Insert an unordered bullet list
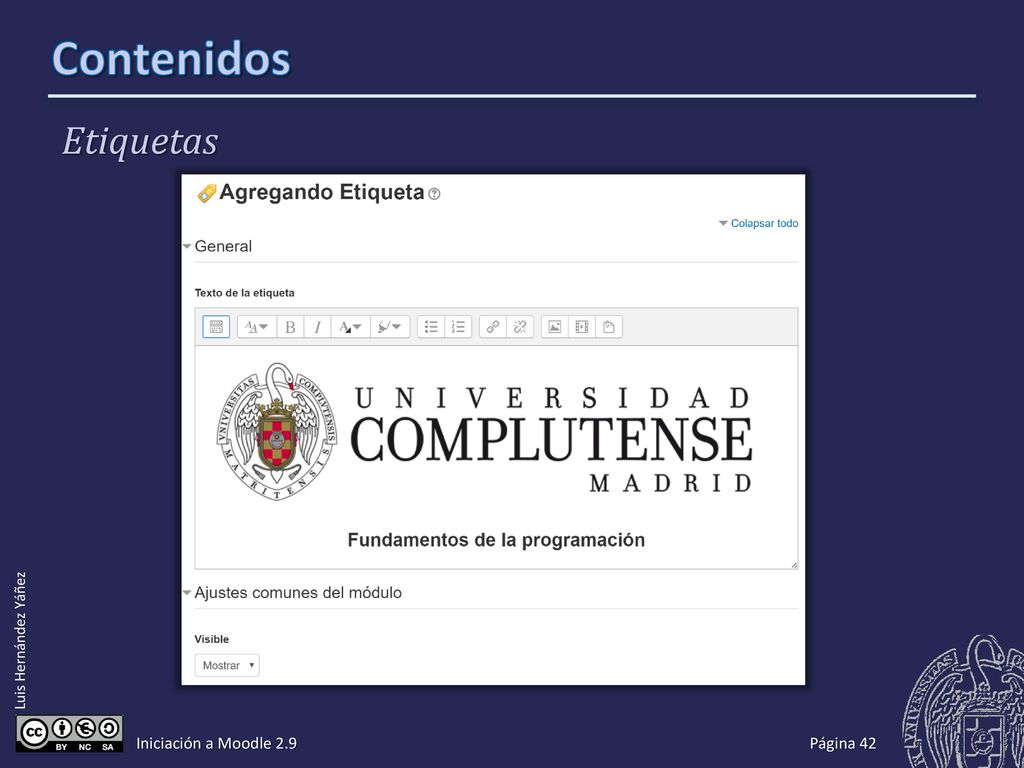The image size is (1024, 768). [431, 327]
